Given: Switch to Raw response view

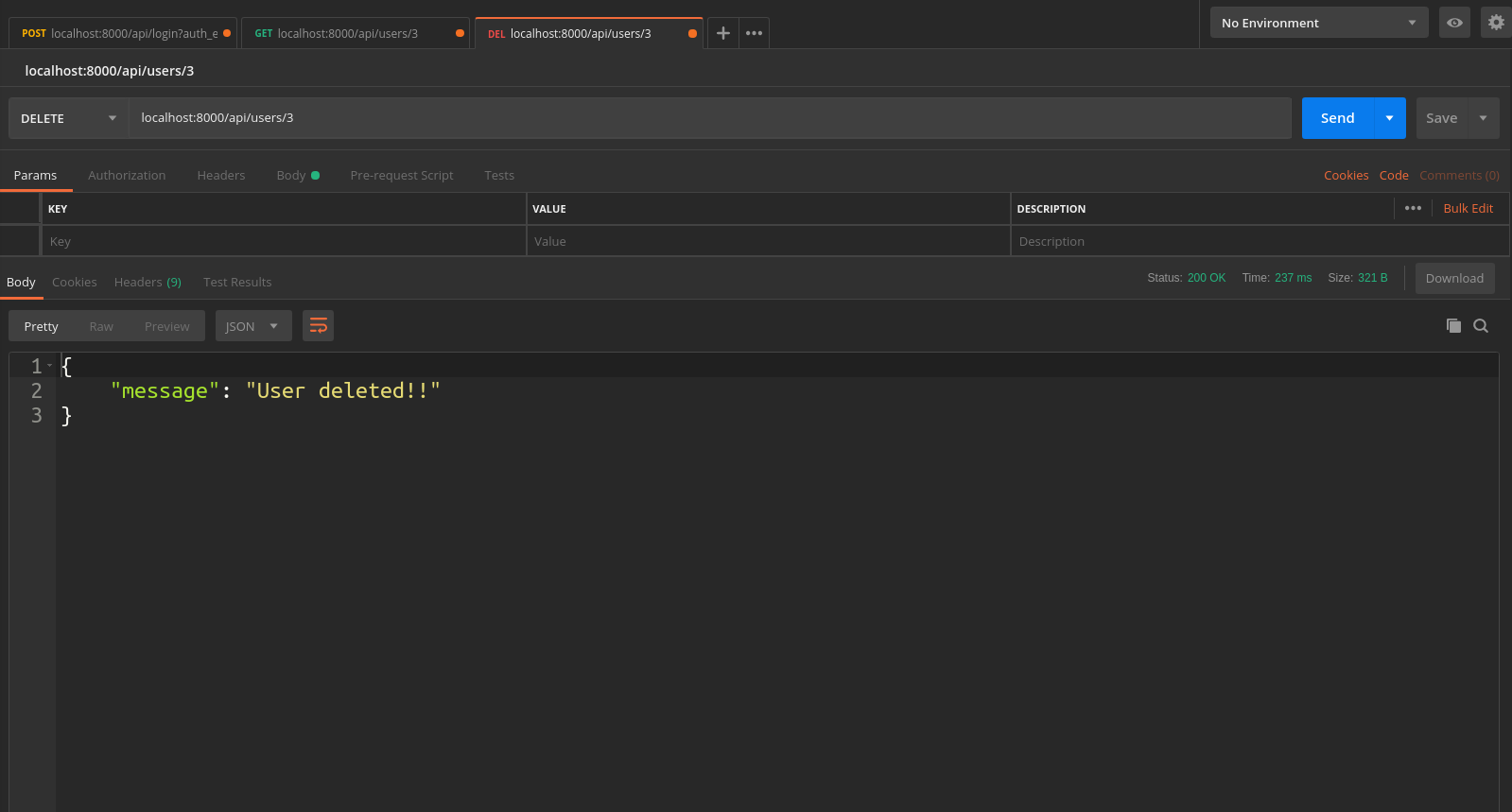Looking at the screenshot, I should (101, 326).
